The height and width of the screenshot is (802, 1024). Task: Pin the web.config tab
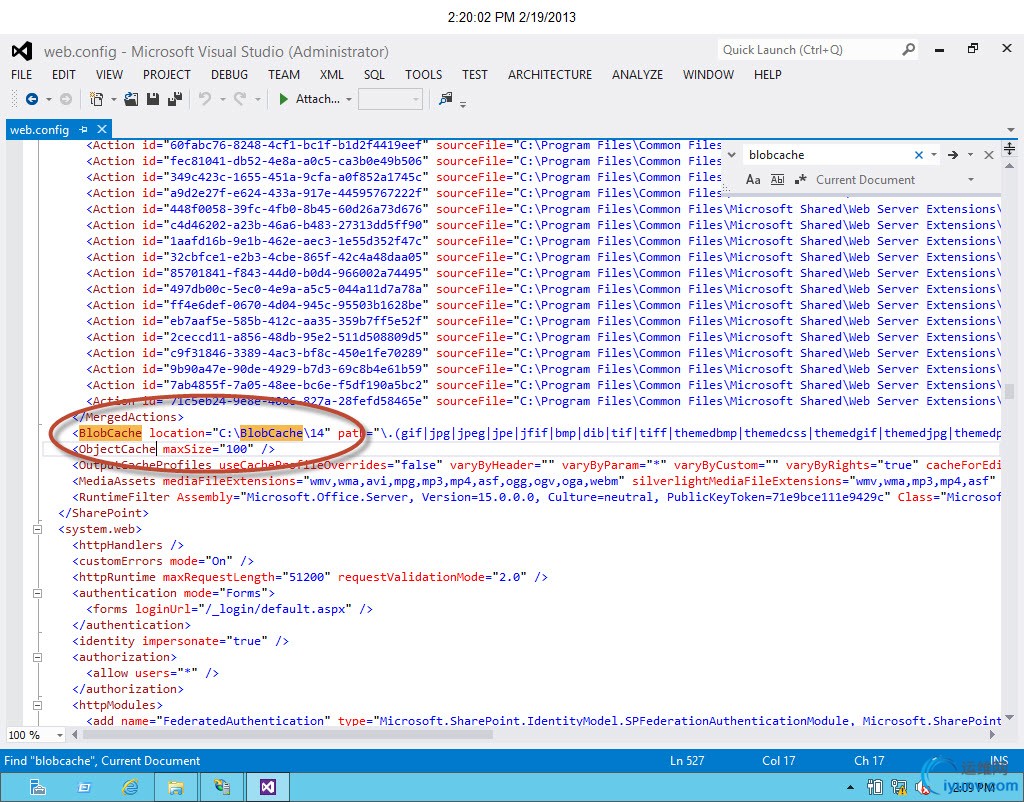[83, 129]
